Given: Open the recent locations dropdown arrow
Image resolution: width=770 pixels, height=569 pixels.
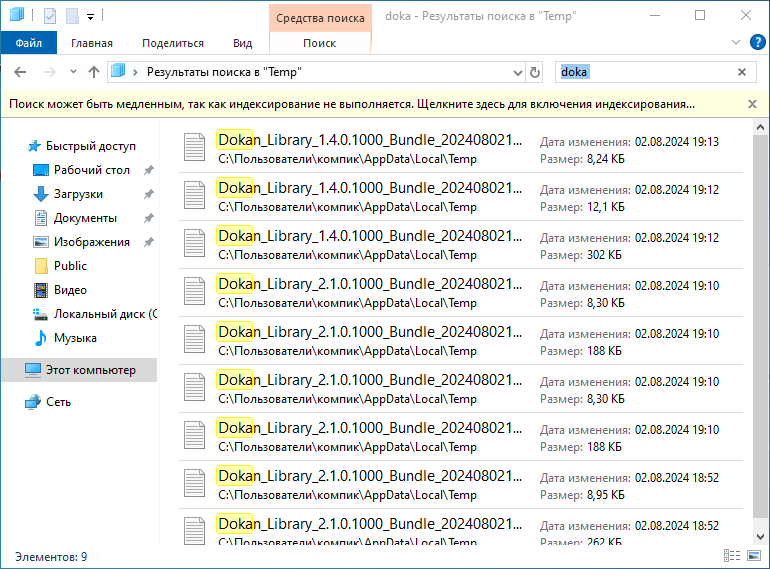Looking at the screenshot, I should tap(73, 72).
